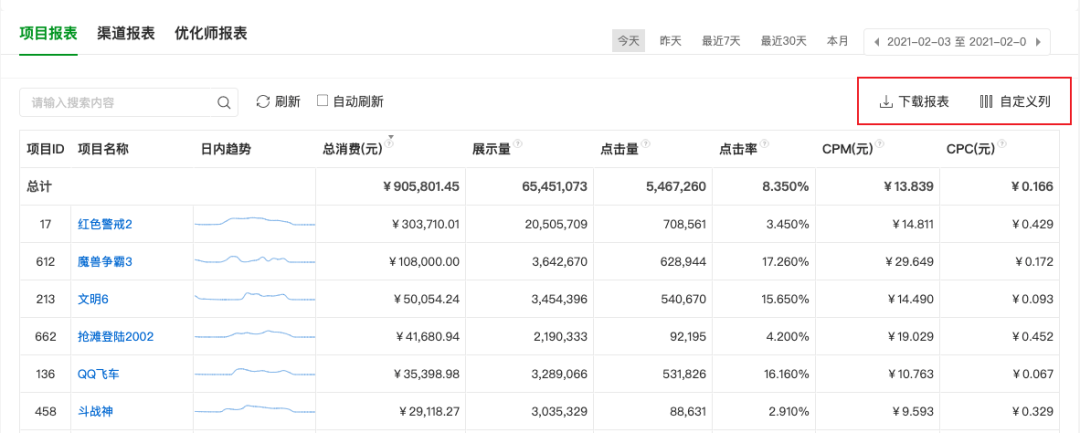The image size is (1080, 433).
Task: Open project link 红色警戒2
Action: tap(105, 224)
